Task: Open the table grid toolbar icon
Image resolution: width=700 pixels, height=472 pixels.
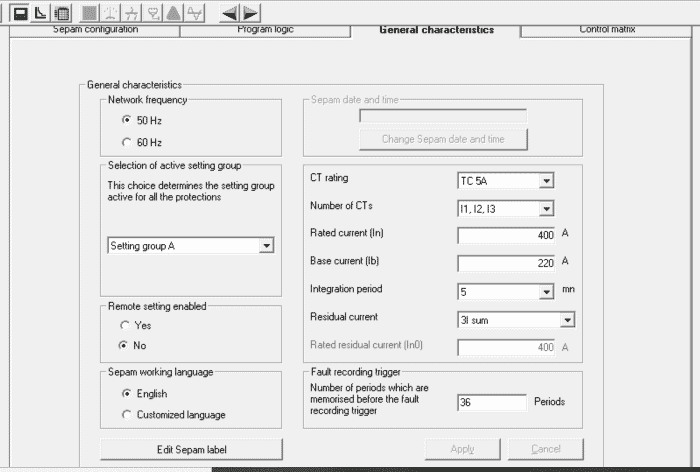Action: click(x=61, y=13)
